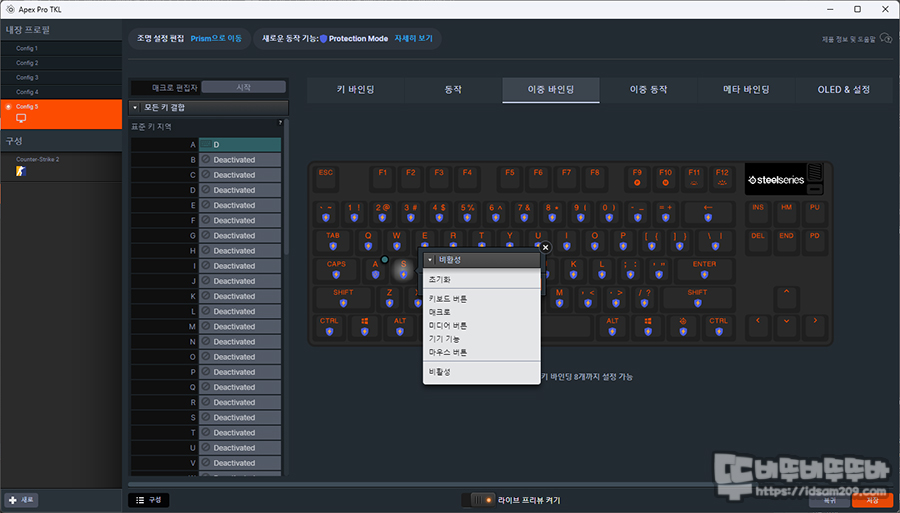Image resolution: width=900 pixels, height=513 pixels.
Task: Select the Config 3 profile
Action: 61,77
